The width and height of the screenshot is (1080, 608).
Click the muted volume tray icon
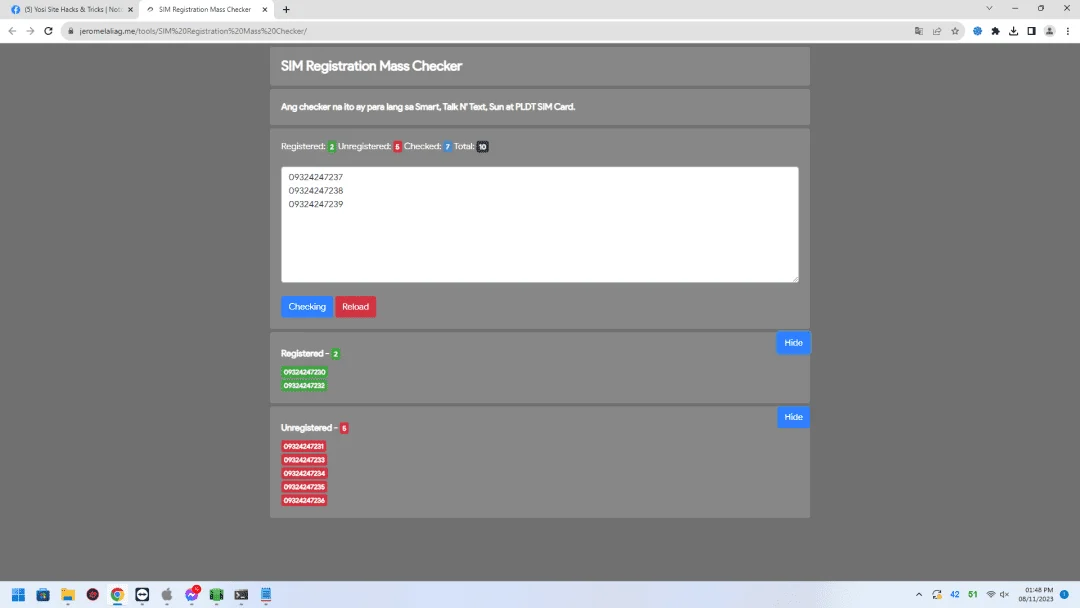(x=1004, y=594)
